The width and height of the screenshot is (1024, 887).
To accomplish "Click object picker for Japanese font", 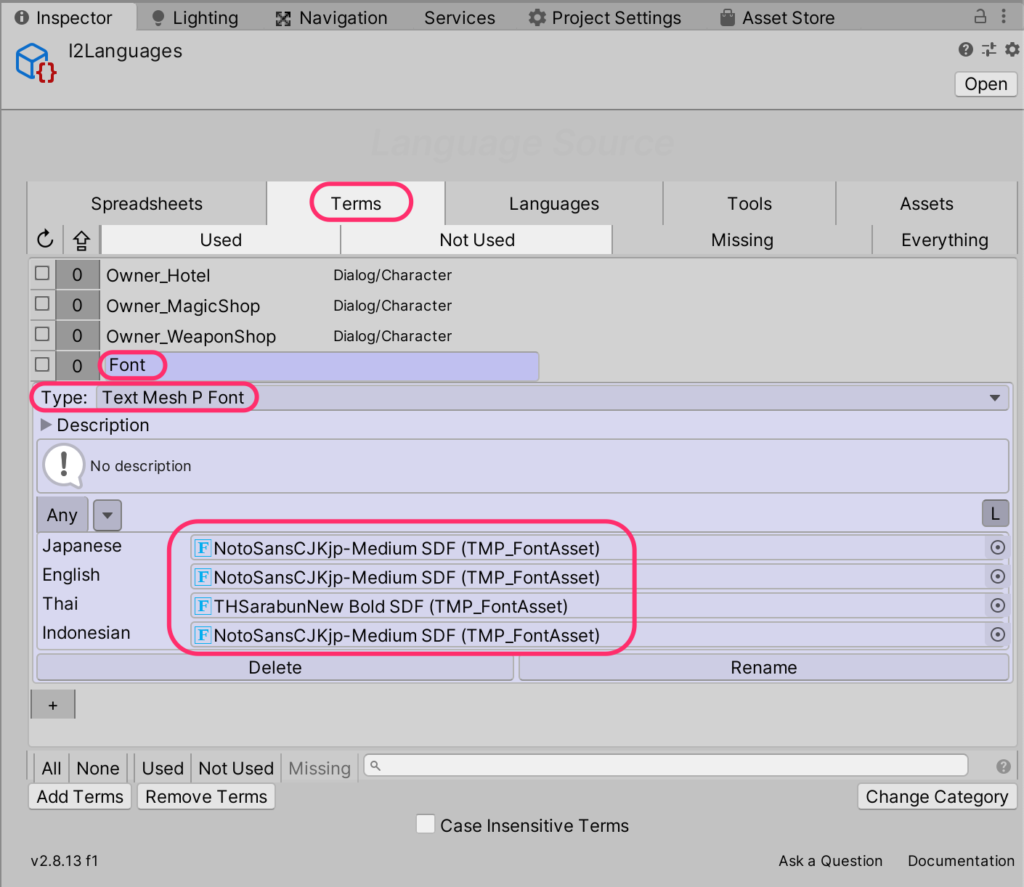I will point(997,548).
